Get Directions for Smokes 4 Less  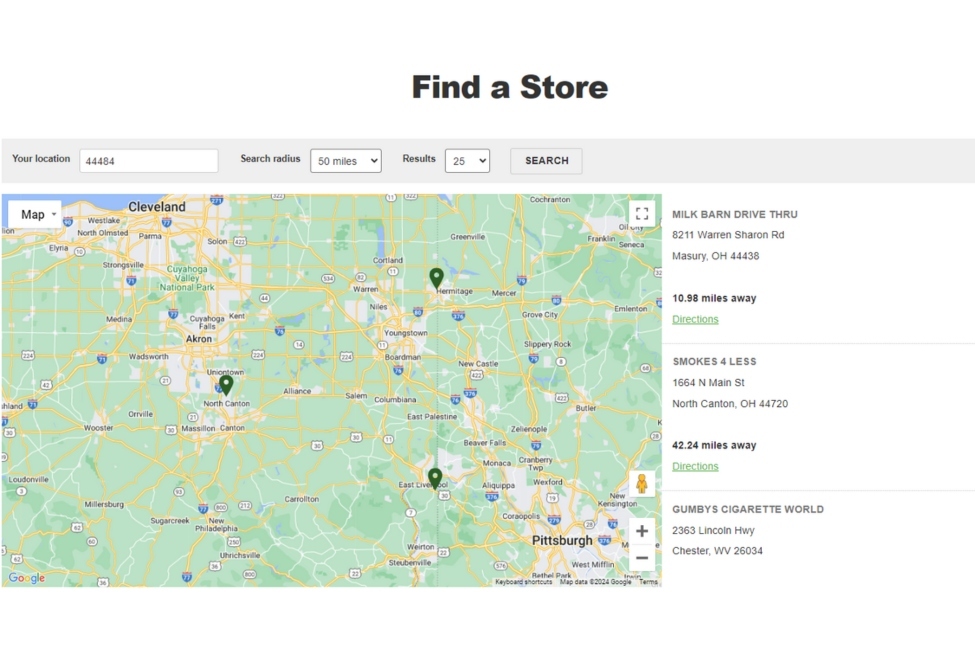pos(695,466)
